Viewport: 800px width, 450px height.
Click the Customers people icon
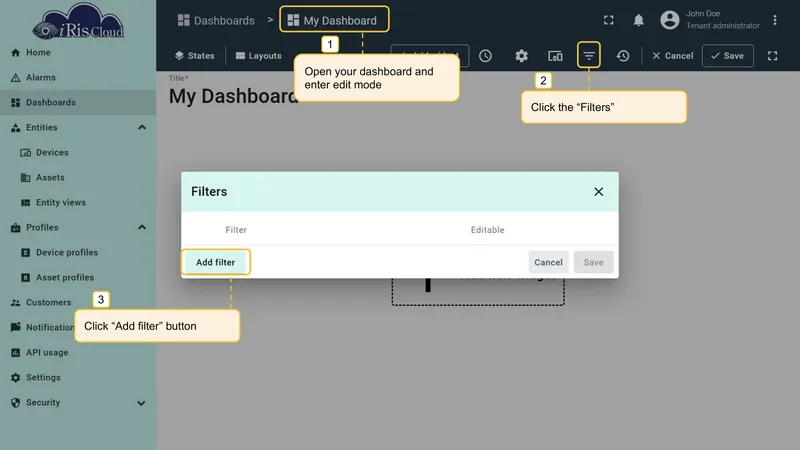(15, 303)
